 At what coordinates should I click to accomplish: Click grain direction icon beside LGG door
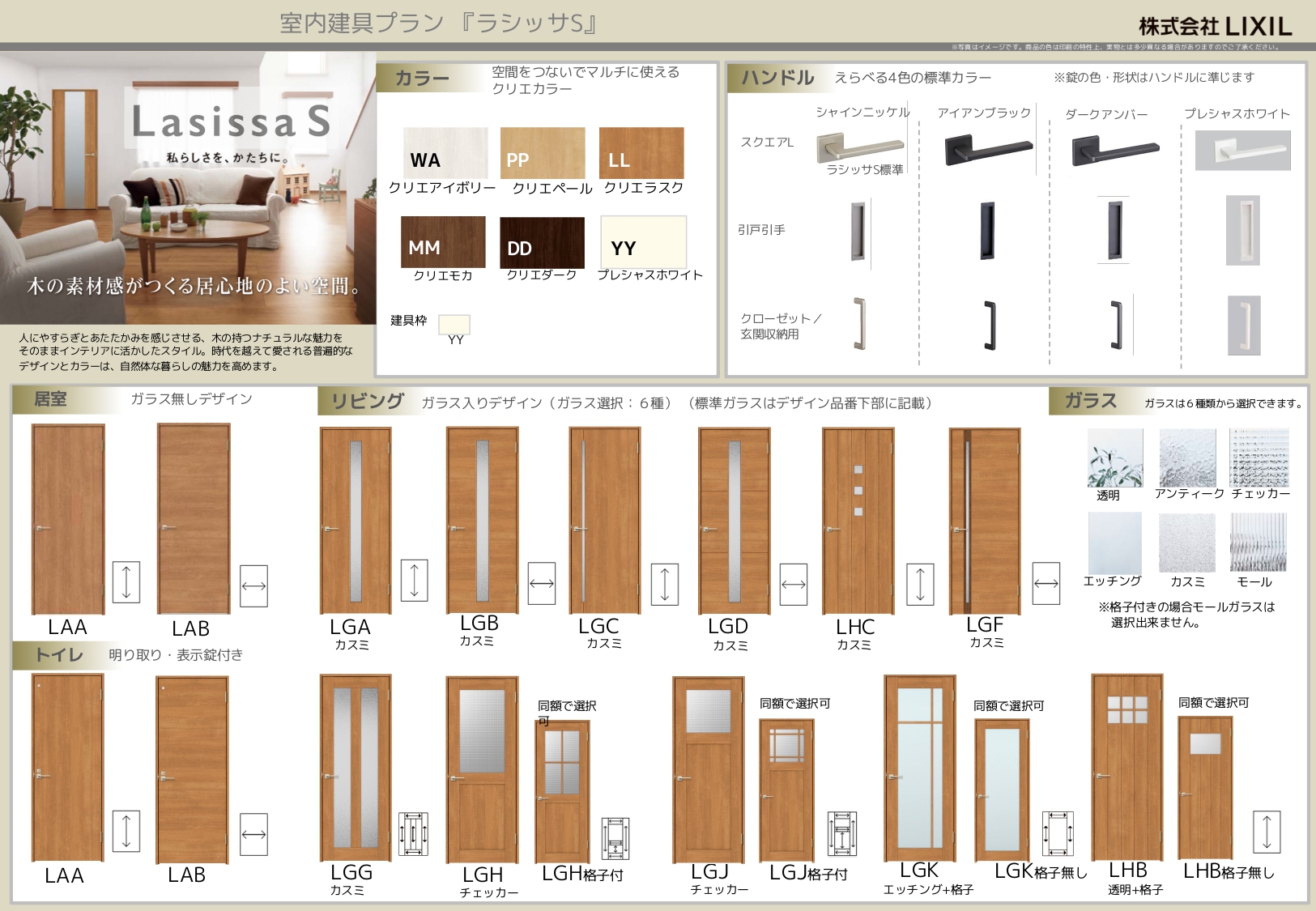point(414,834)
